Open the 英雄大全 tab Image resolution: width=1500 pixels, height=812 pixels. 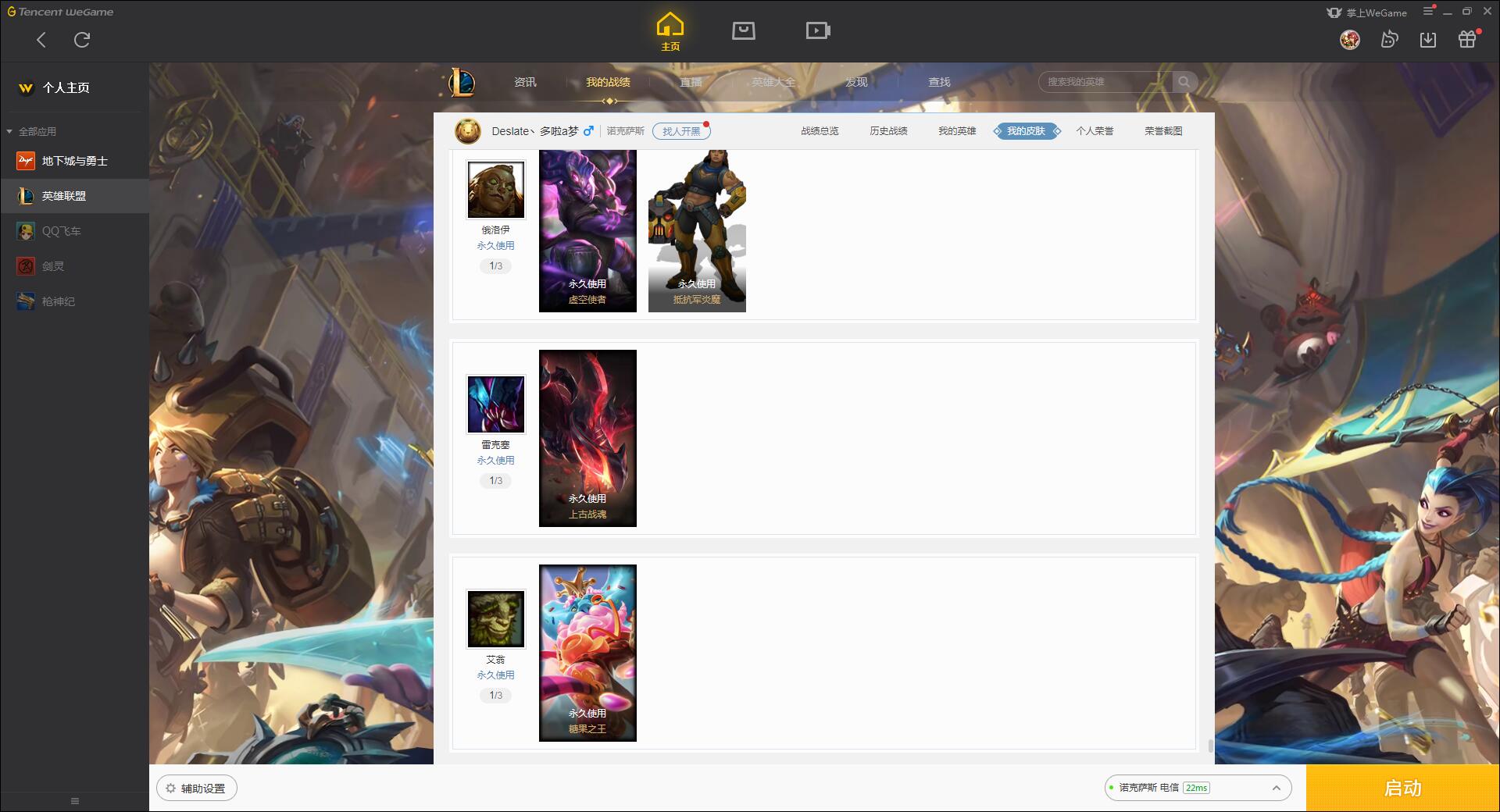(773, 82)
